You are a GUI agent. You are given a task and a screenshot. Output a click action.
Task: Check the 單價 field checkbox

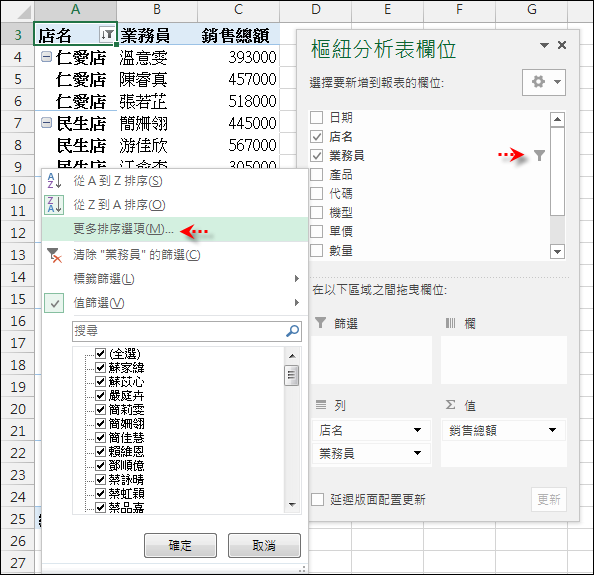(x=316, y=231)
